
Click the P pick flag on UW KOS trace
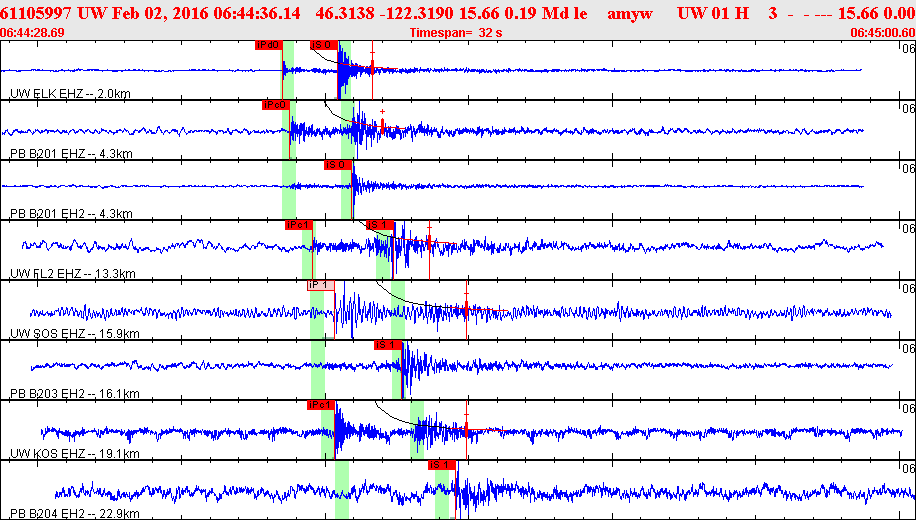[320, 405]
